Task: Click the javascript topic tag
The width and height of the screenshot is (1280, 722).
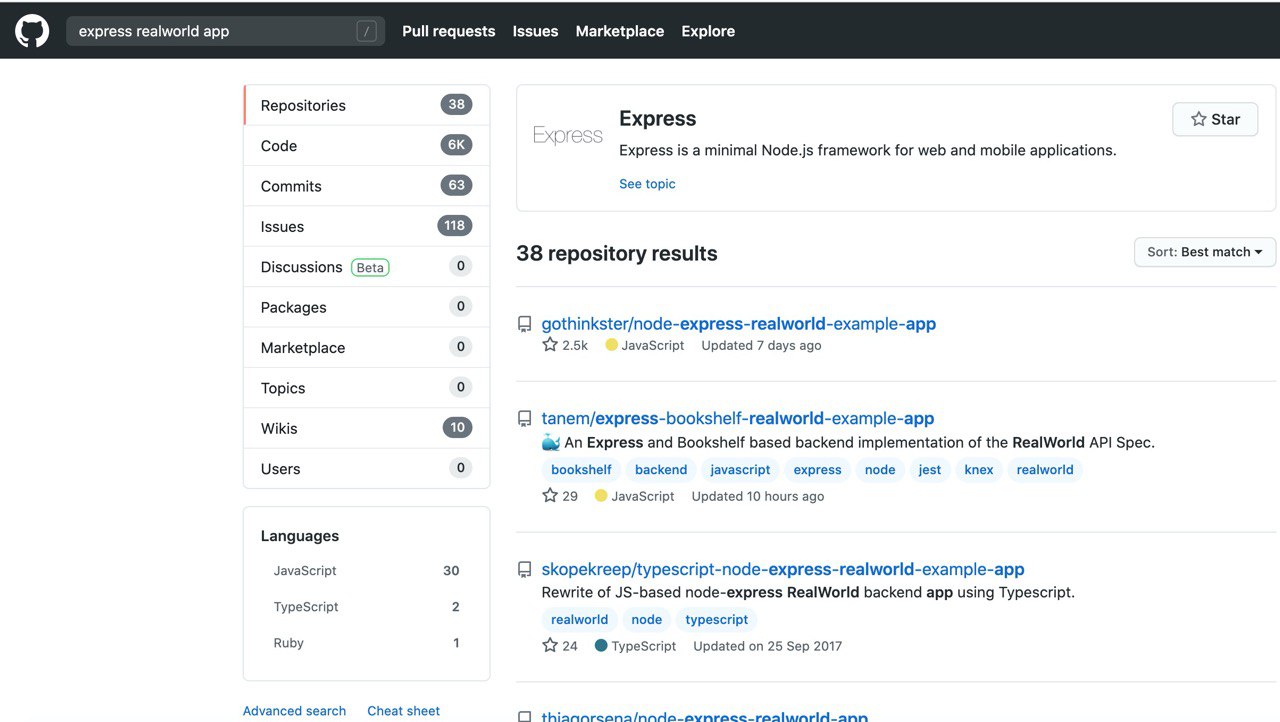Action: [740, 470]
